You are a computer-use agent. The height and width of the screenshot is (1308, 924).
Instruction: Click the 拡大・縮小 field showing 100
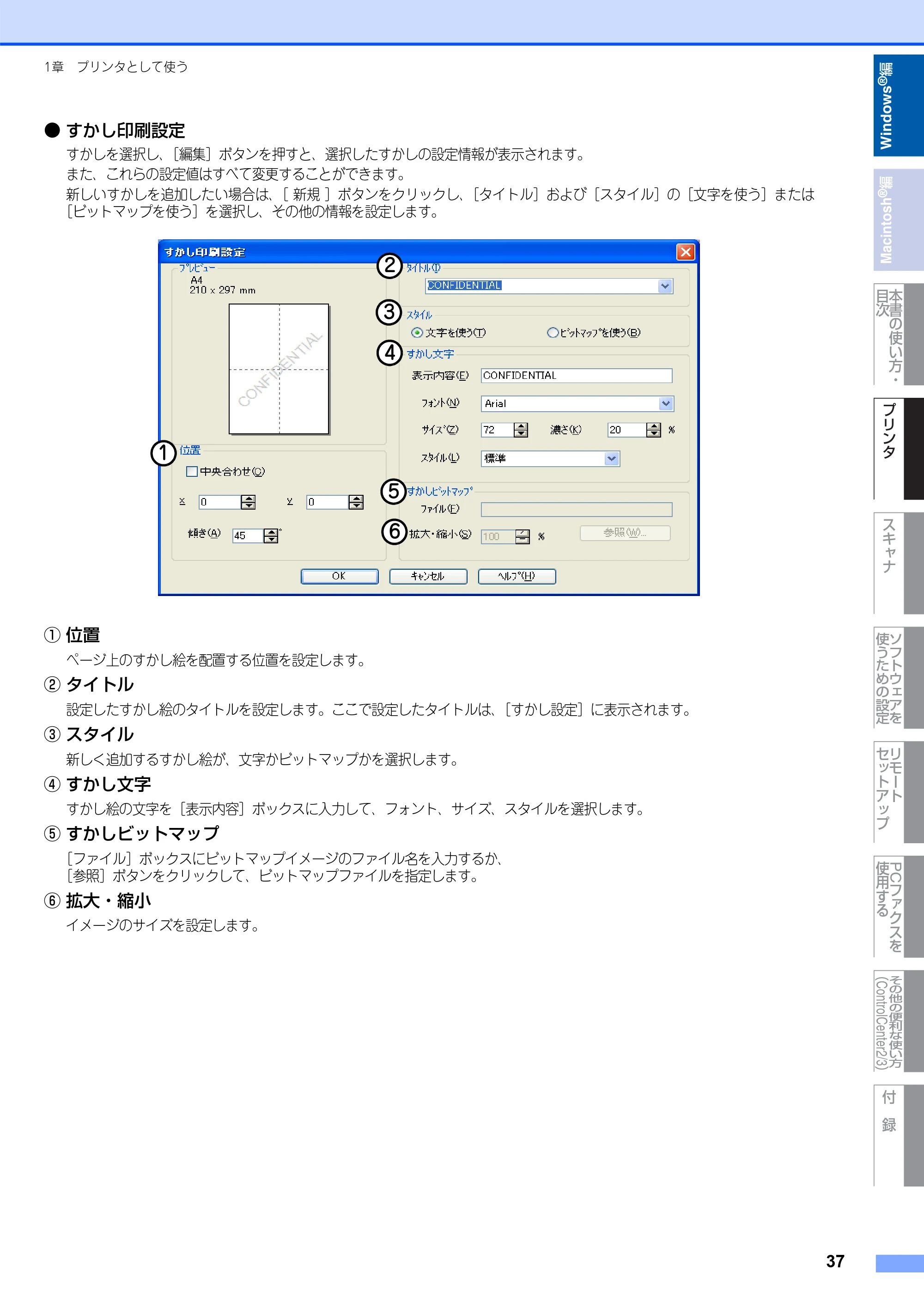coord(498,536)
